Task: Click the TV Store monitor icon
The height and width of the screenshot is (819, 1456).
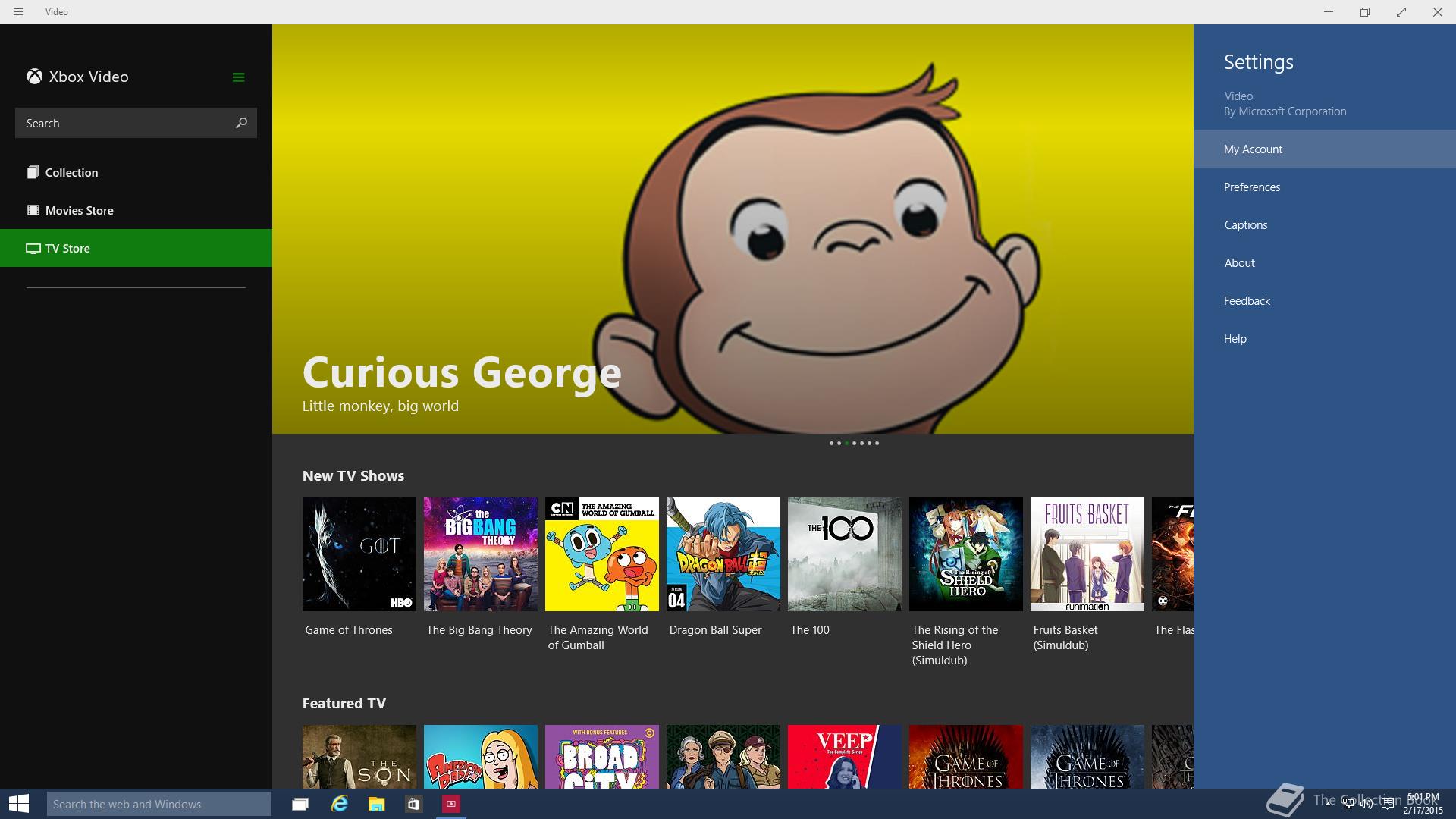Action: [x=33, y=248]
